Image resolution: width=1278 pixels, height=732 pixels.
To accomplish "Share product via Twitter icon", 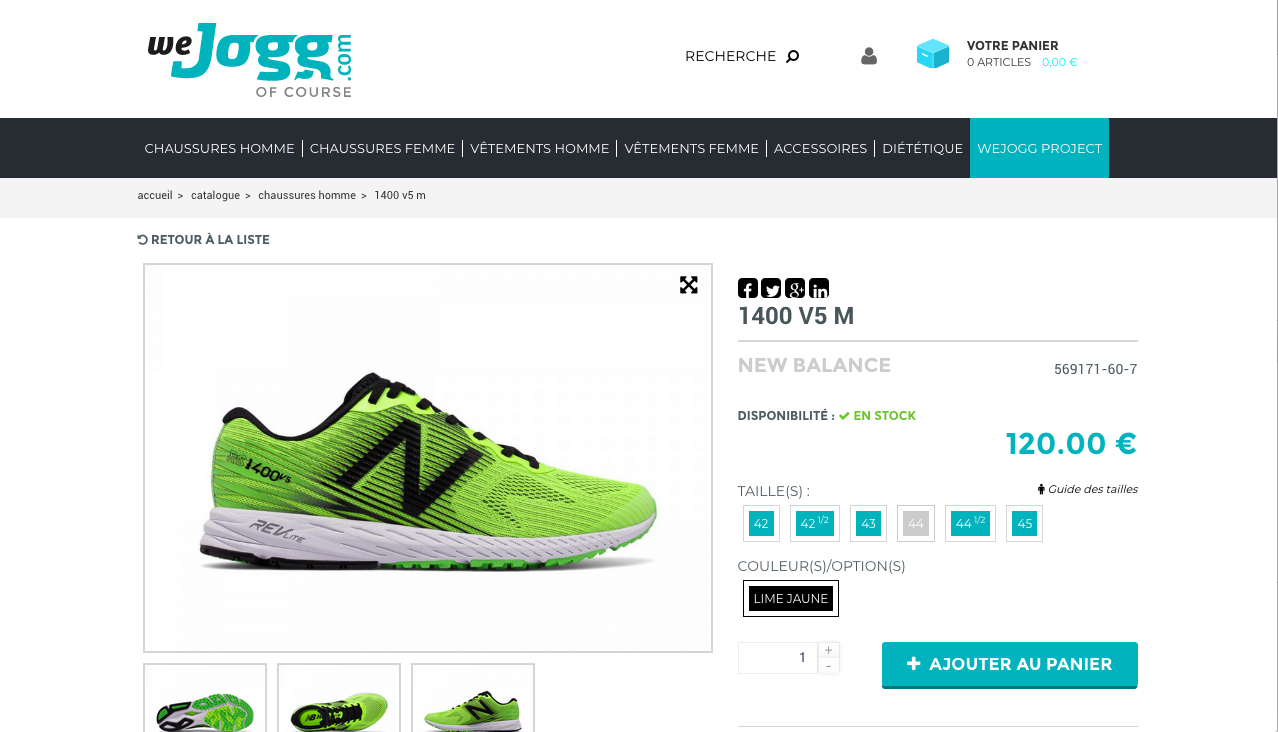I will click(x=771, y=288).
